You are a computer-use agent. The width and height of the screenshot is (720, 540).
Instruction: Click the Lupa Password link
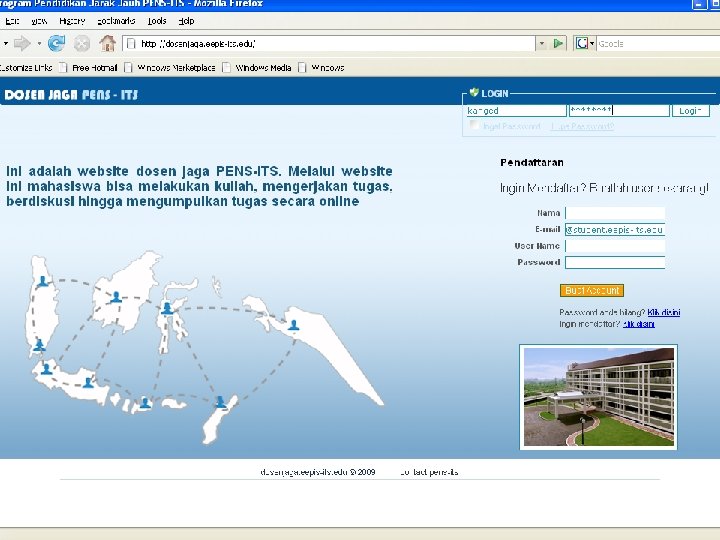(x=582, y=126)
